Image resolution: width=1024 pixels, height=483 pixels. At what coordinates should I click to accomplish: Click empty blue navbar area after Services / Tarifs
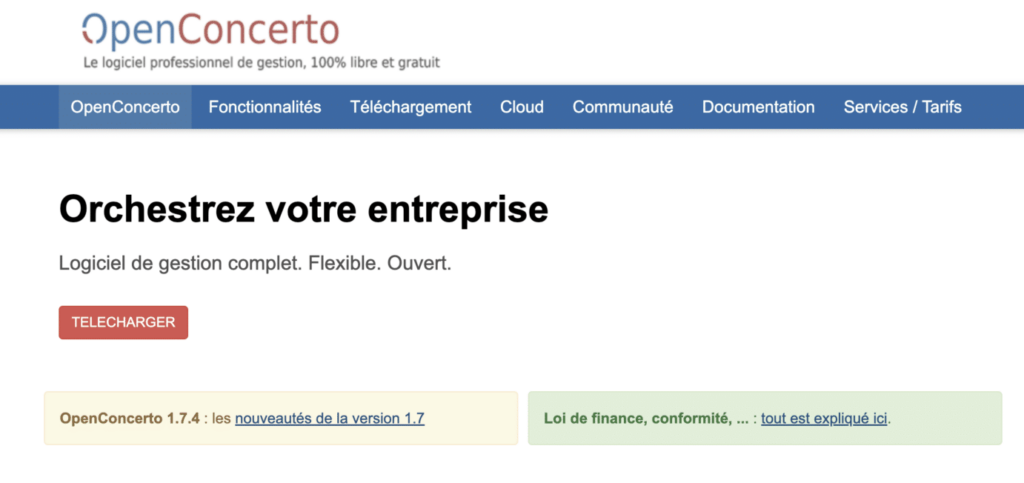[x=995, y=107]
